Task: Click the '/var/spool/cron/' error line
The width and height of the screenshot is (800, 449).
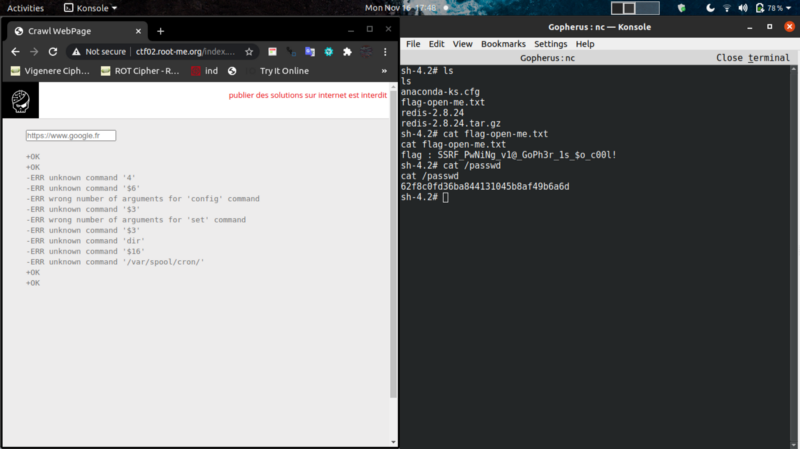Action: point(115,262)
